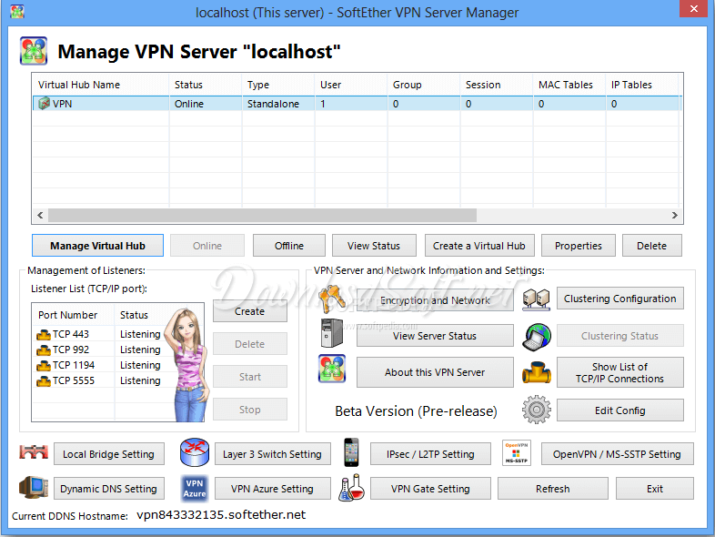The height and width of the screenshot is (537, 715).
Task: Open VPN Gate Setting
Action: click(430, 489)
